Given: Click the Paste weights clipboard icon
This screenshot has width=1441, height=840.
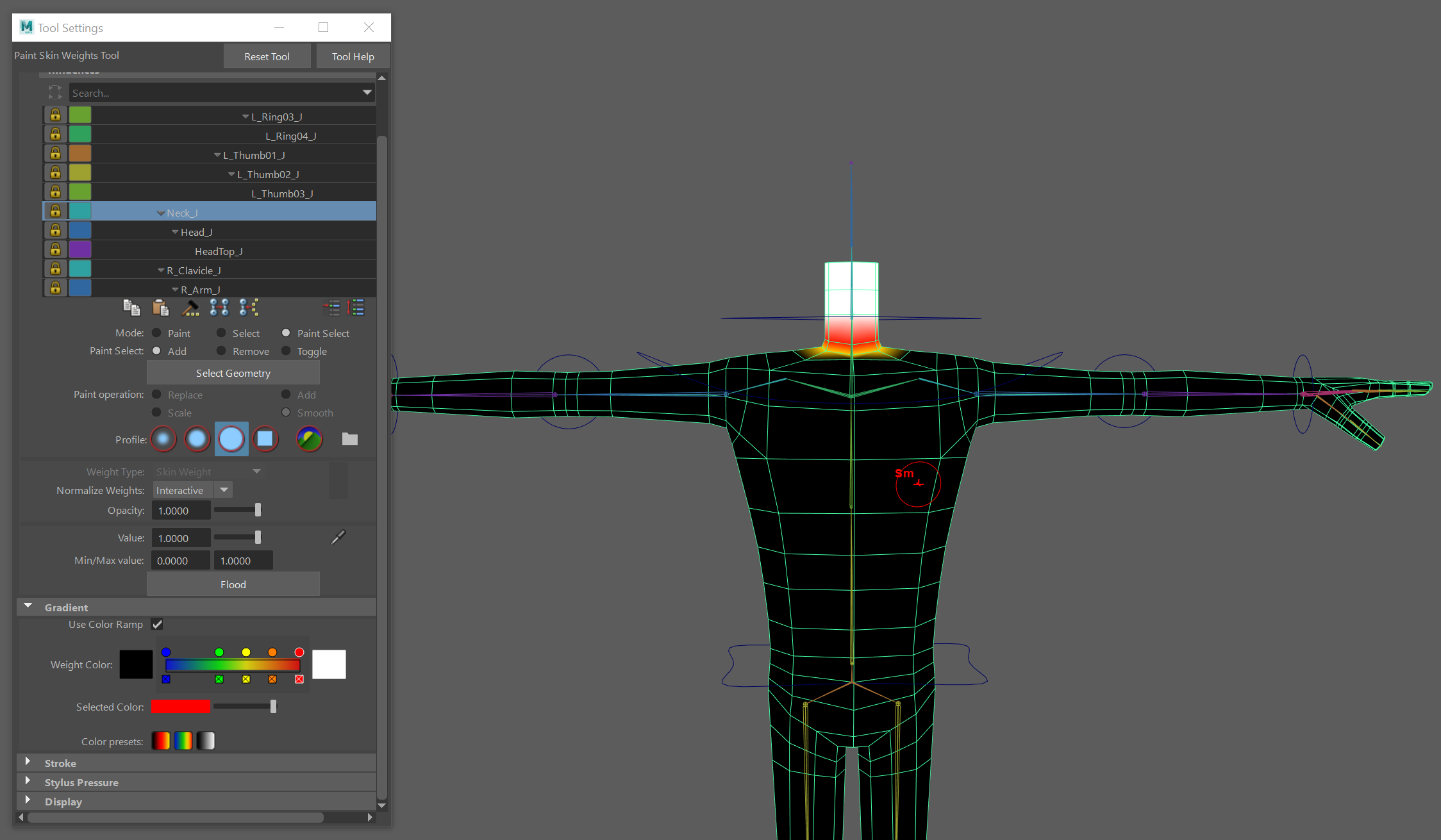Looking at the screenshot, I should (x=160, y=308).
